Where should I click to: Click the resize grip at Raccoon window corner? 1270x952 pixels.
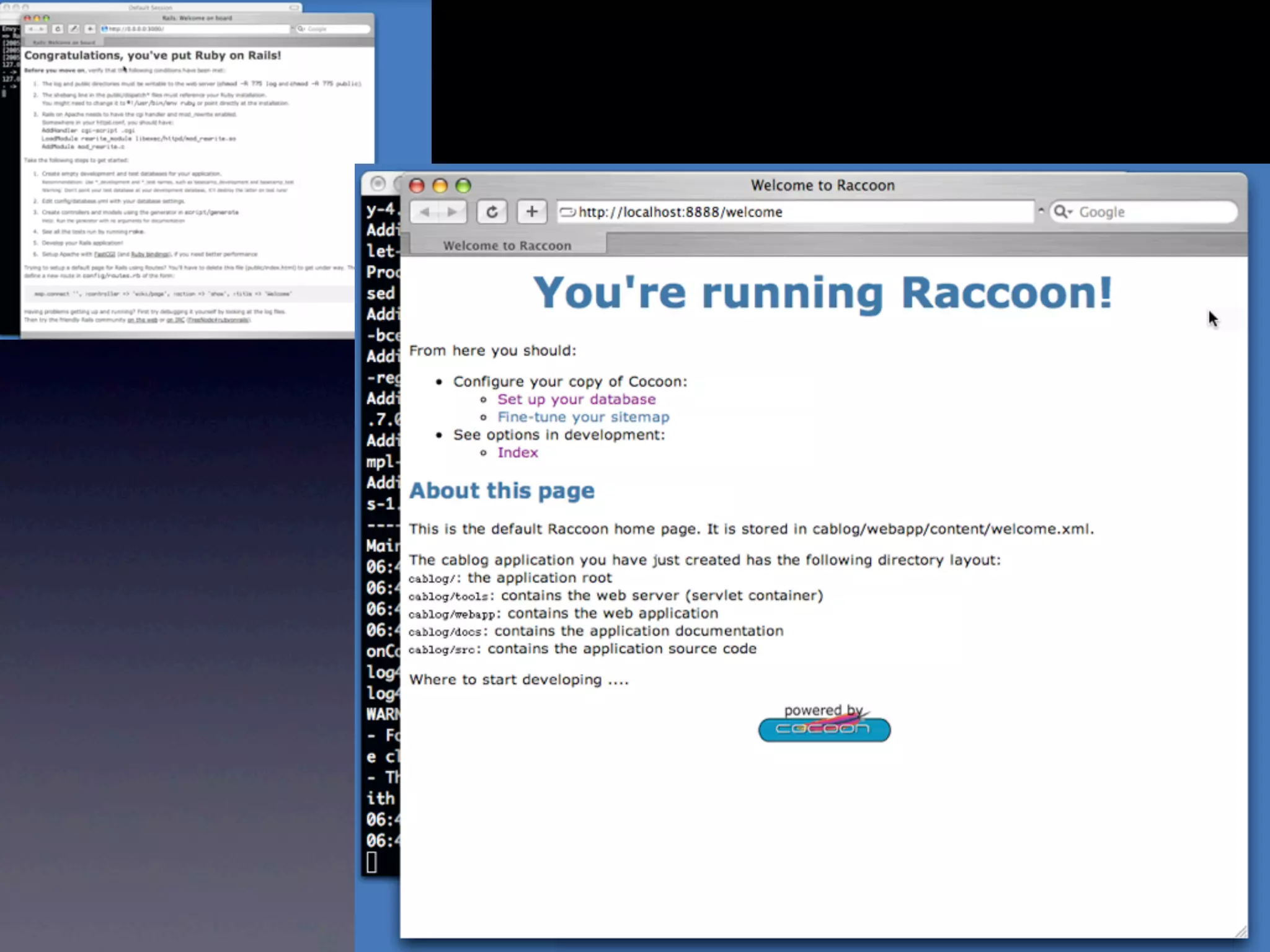1240,932
